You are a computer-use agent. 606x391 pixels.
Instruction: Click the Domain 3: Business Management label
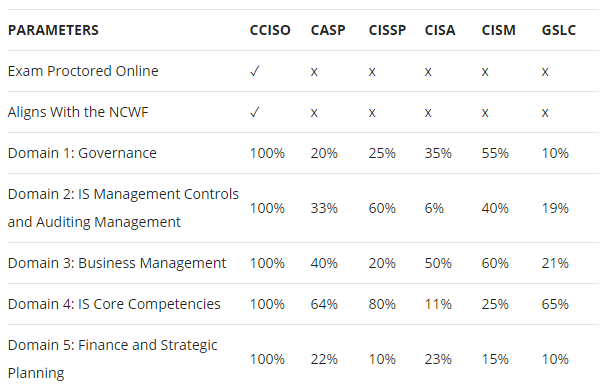117,263
